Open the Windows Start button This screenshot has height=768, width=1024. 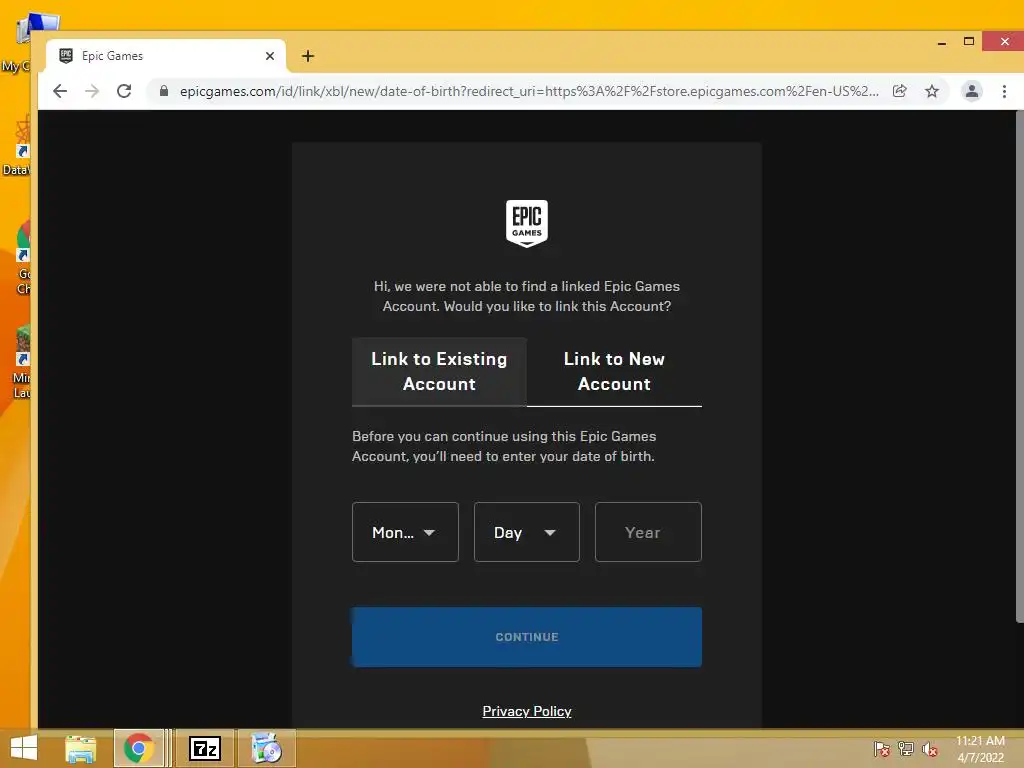tap(24, 748)
